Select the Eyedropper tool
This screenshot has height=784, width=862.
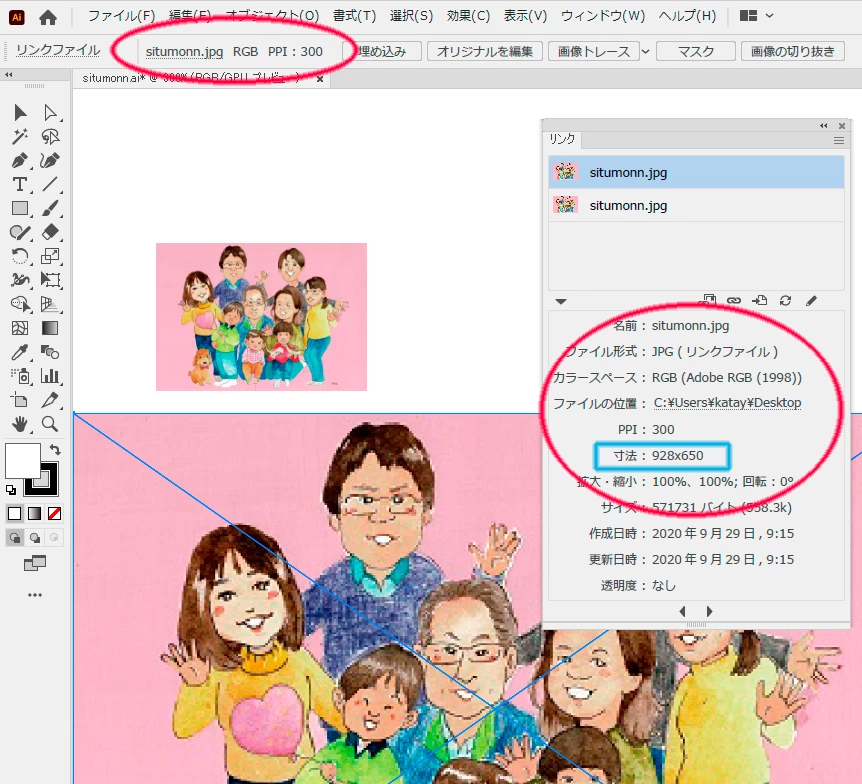tap(20, 352)
